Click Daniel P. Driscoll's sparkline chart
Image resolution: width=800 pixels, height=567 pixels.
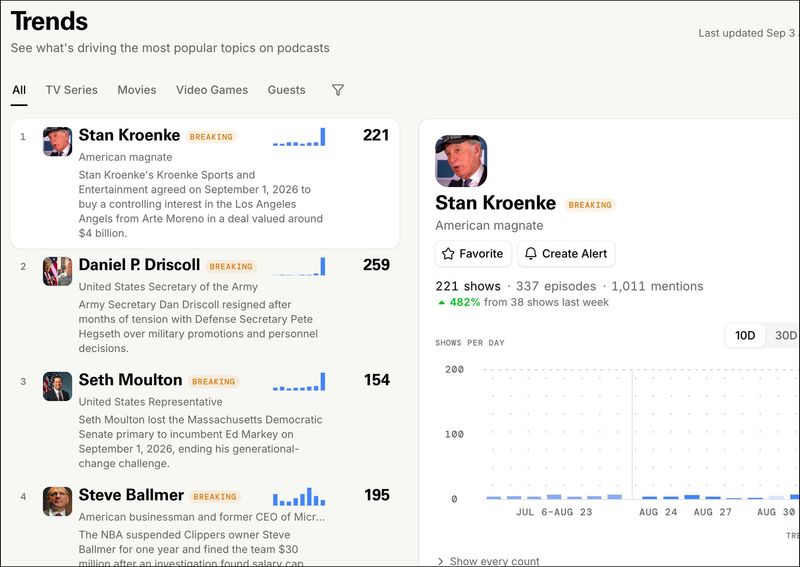299,266
